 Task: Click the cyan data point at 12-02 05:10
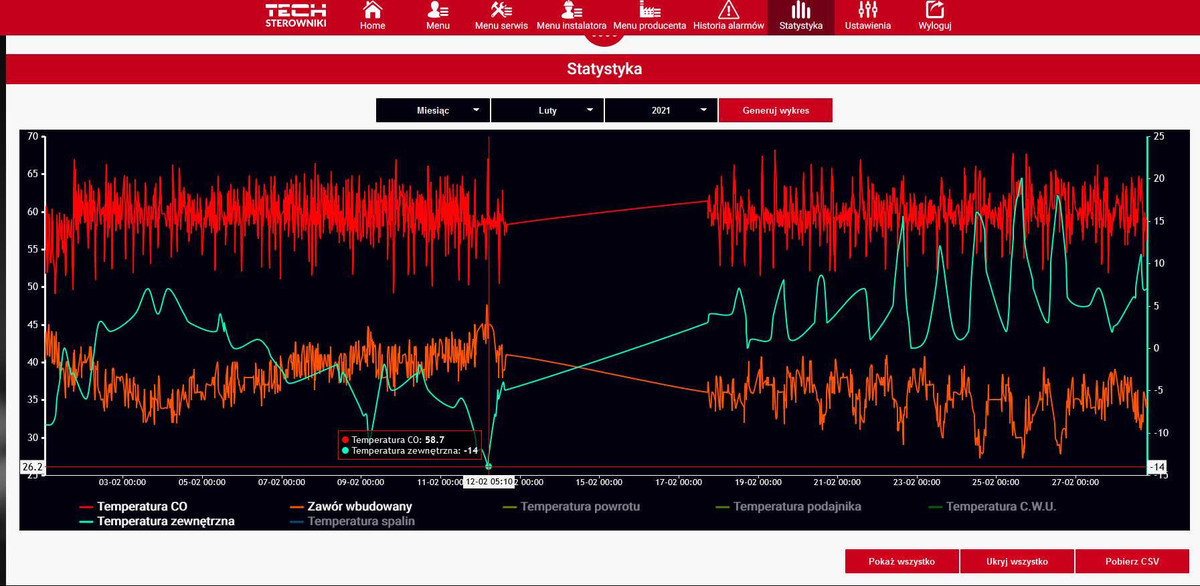pyautogui.click(x=489, y=466)
